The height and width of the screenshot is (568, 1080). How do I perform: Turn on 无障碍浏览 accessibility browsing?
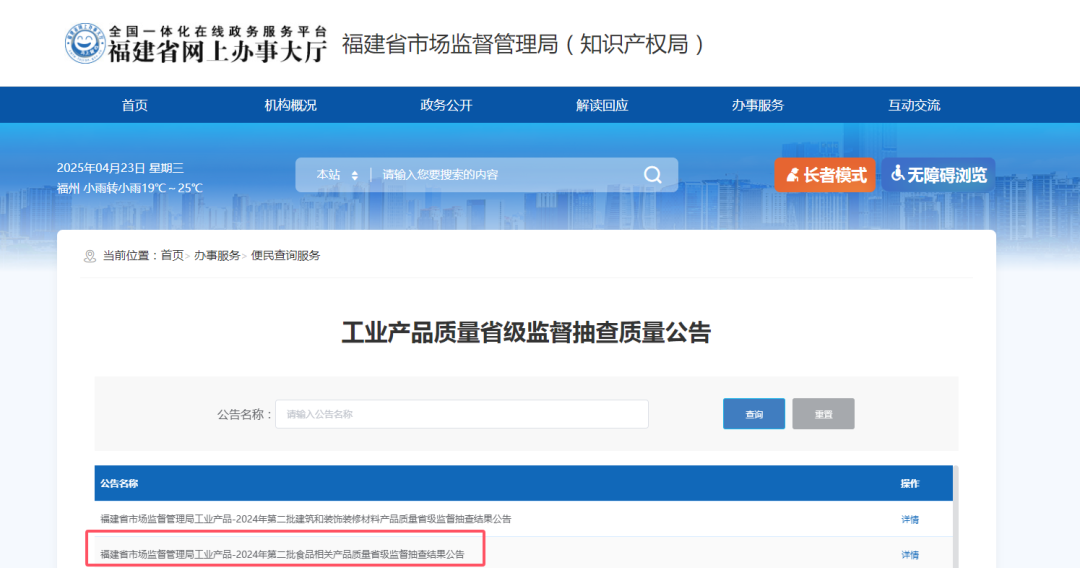(x=938, y=175)
